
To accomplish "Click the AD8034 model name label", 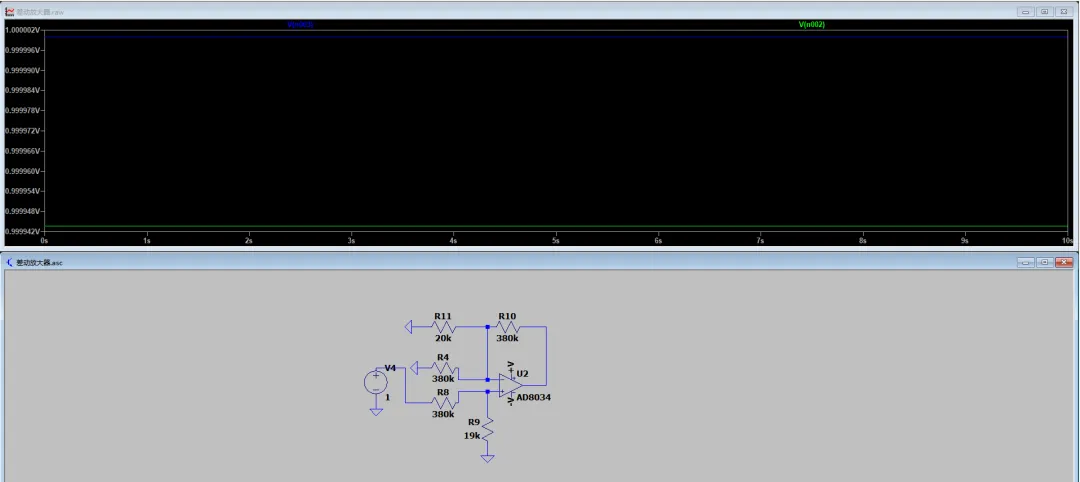I will [534, 397].
